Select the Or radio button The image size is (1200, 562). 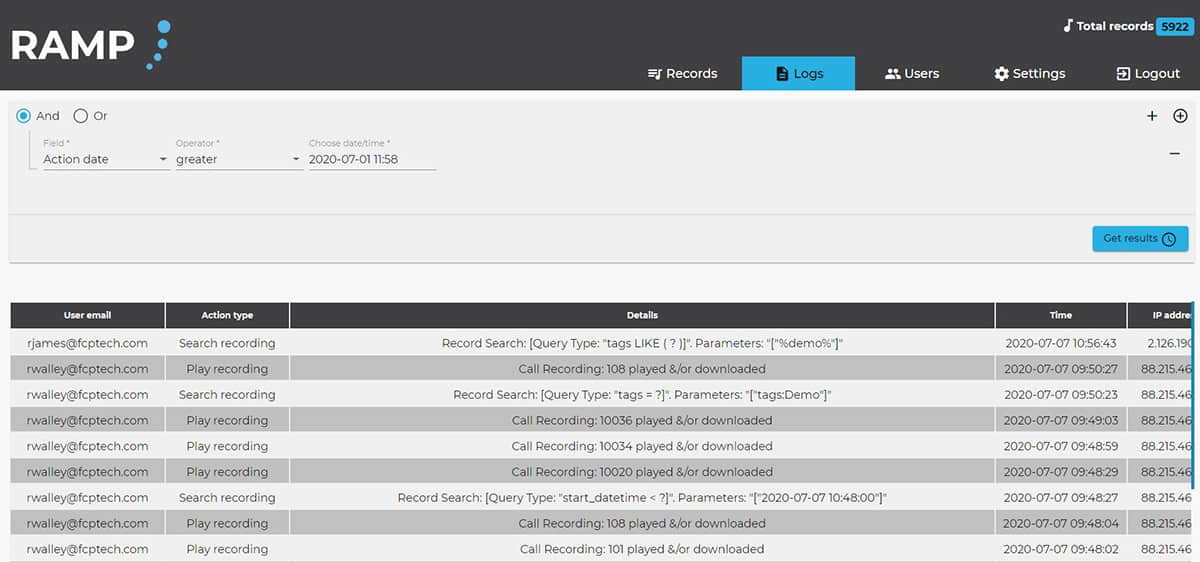click(x=81, y=116)
